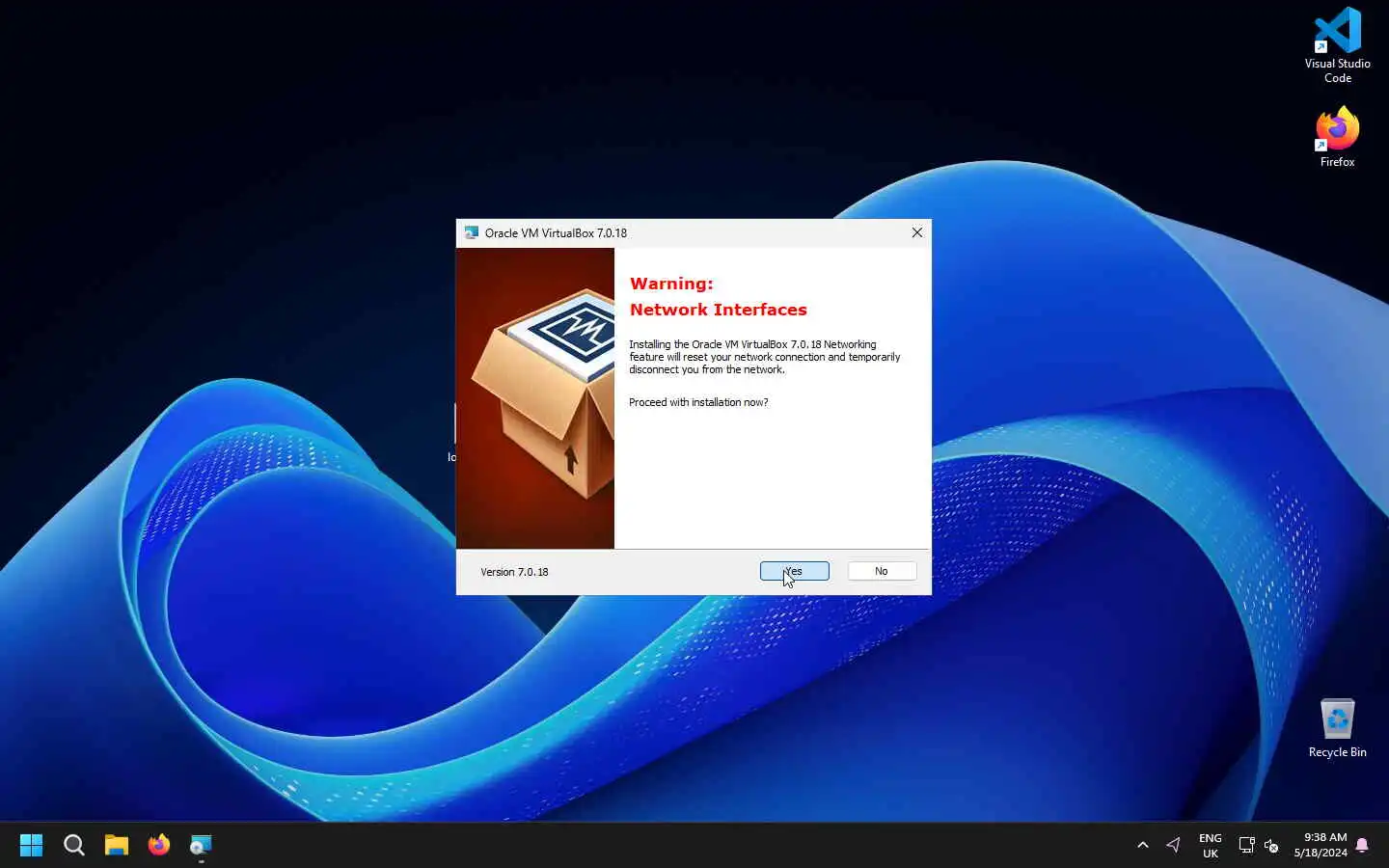Screen dimensions: 1389x868
Task: Click the VirtualBox box artwork image
Action: pyautogui.click(x=535, y=397)
